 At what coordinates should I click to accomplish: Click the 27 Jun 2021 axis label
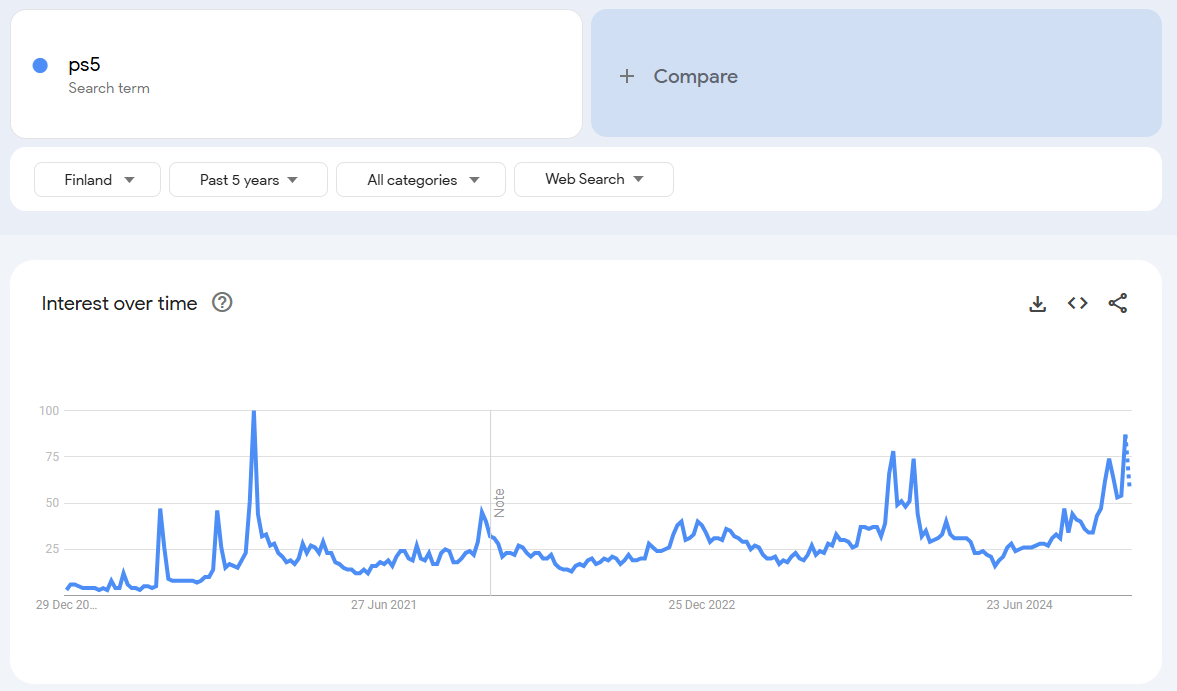(384, 605)
